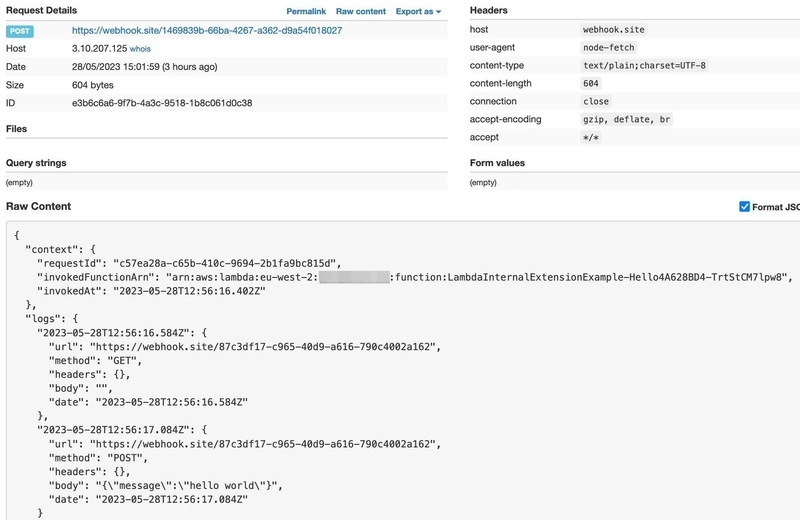Click the Request Details heading
This screenshot has width=800, height=520.
pyautogui.click(x=41, y=10)
